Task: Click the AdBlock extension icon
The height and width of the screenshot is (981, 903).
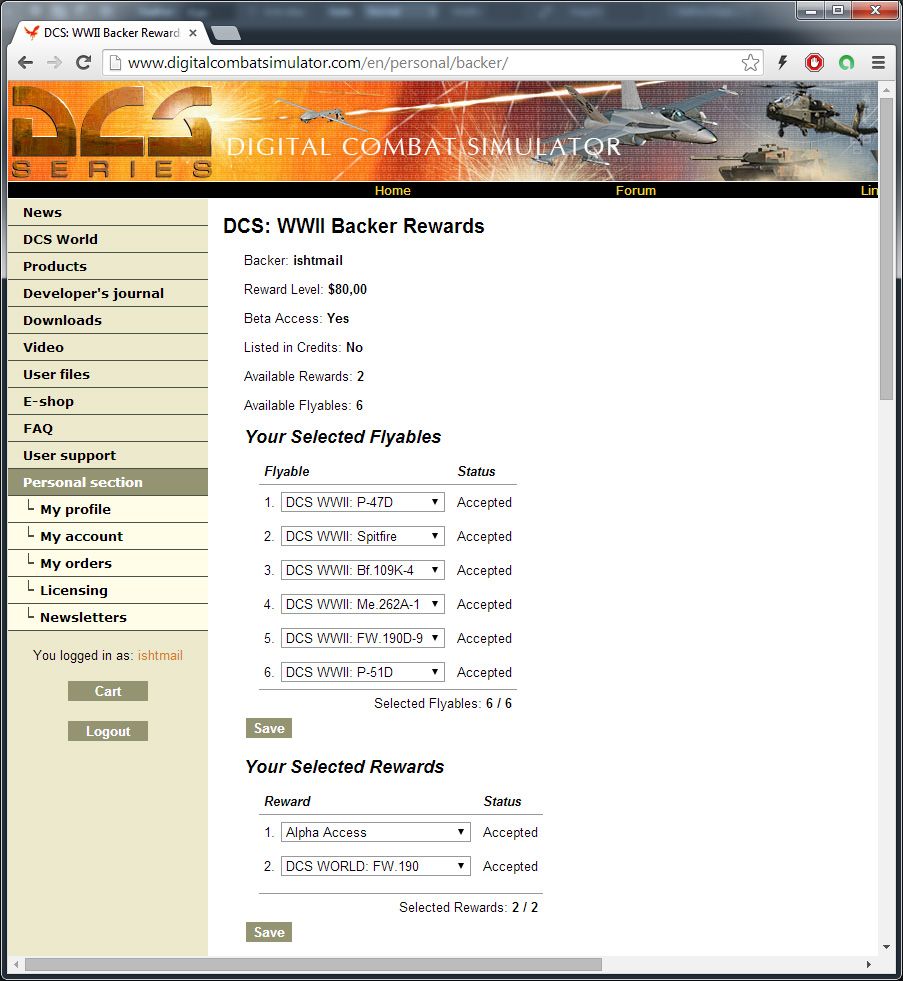Action: [x=814, y=62]
